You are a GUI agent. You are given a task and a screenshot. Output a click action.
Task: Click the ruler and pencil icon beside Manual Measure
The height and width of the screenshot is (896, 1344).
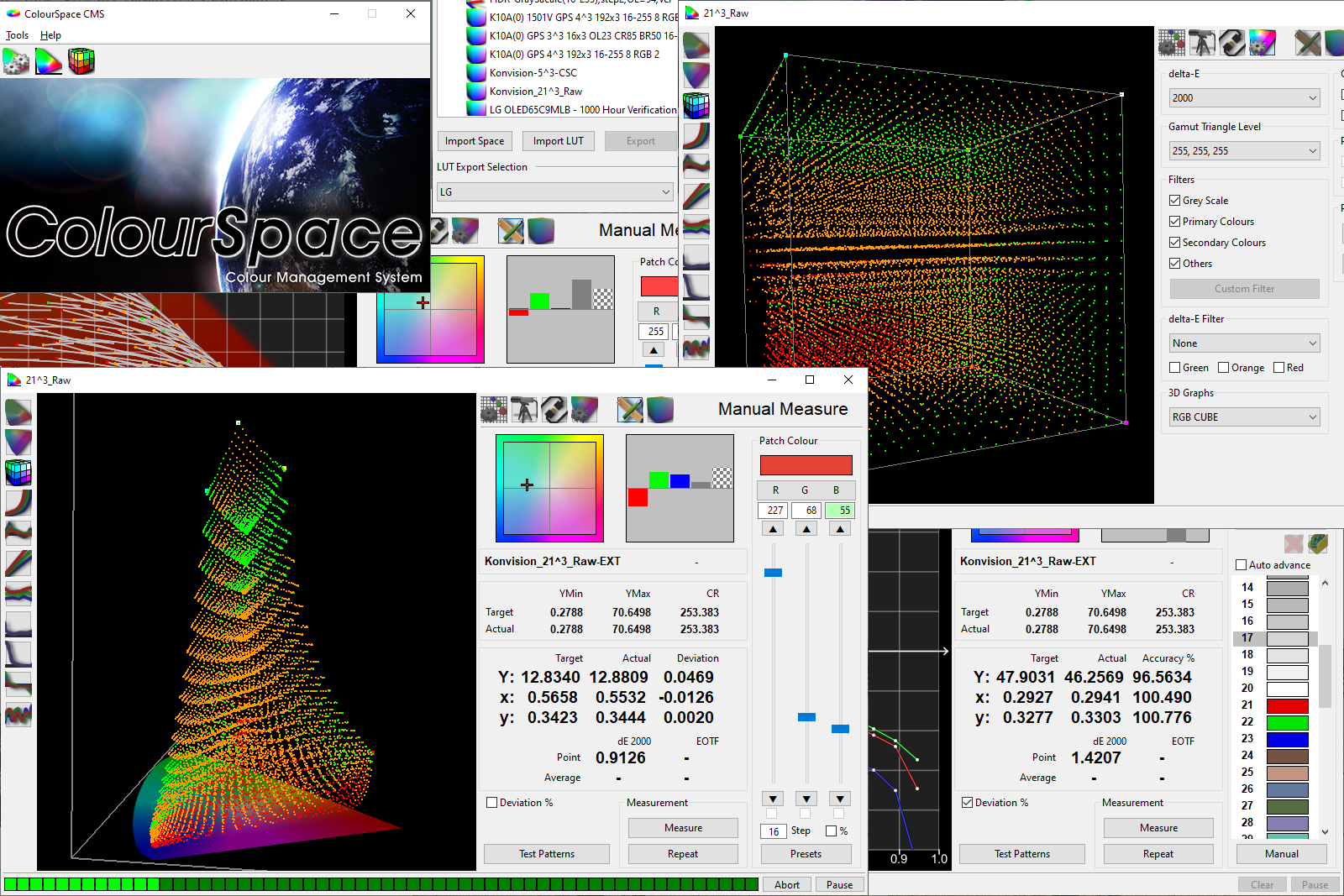pyautogui.click(x=630, y=410)
